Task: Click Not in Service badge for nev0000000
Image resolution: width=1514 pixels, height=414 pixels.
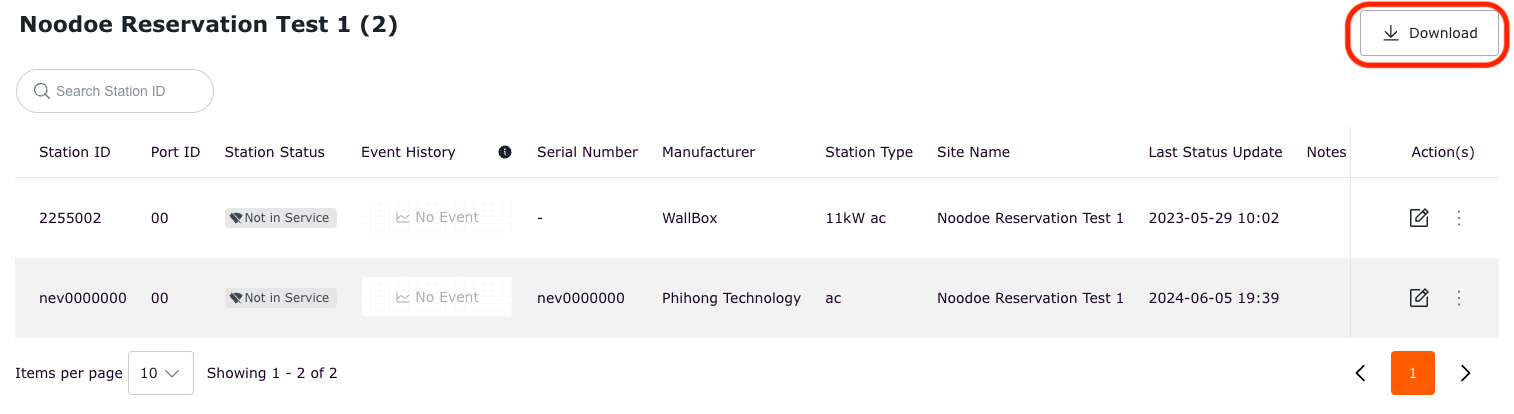Action: pos(280,297)
